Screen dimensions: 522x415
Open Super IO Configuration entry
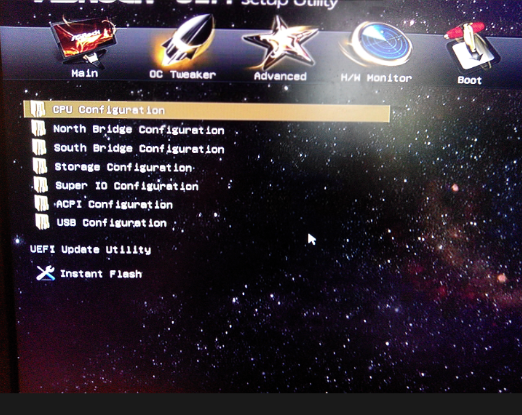point(127,186)
